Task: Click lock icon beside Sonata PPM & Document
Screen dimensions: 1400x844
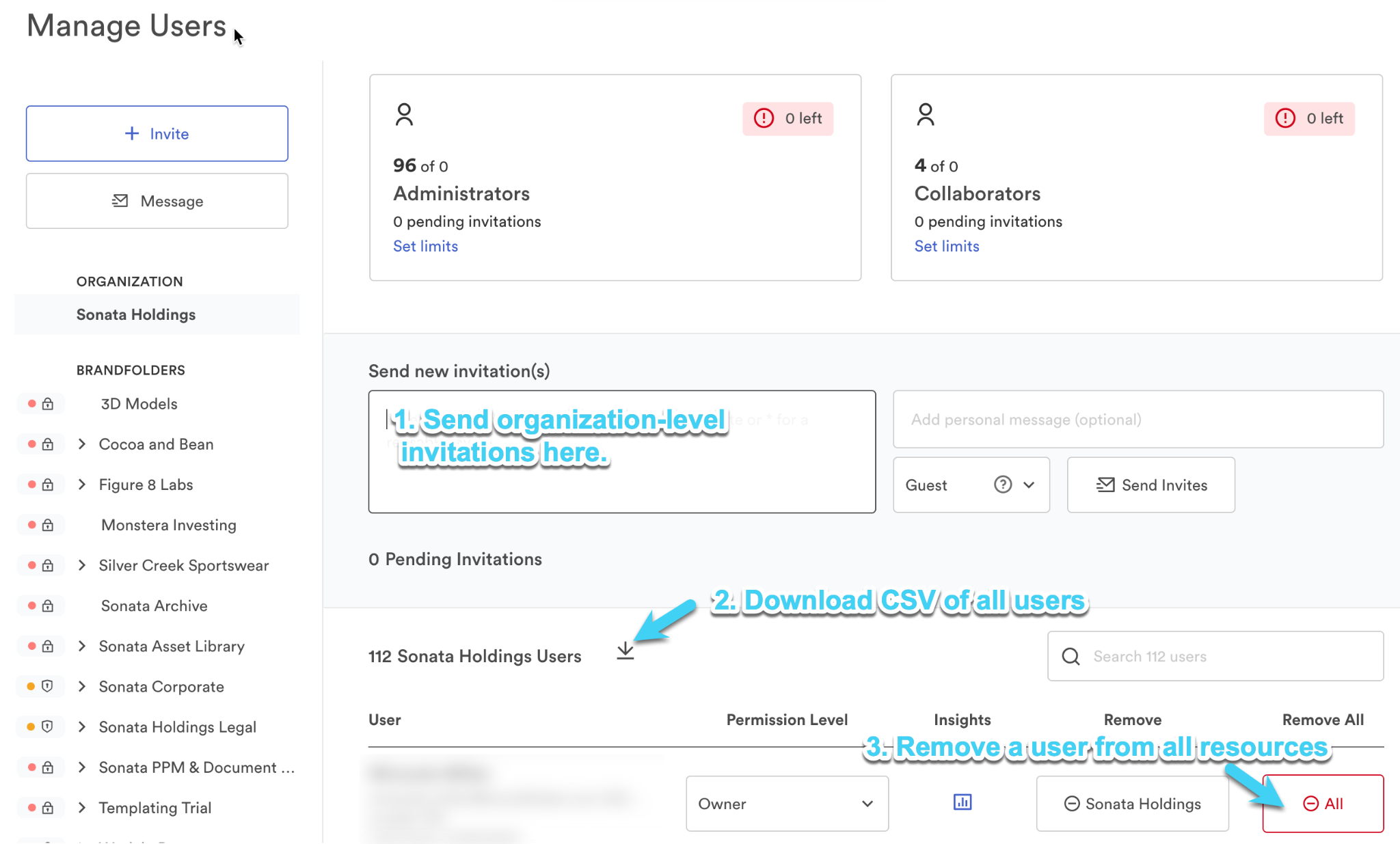Action: click(48, 767)
